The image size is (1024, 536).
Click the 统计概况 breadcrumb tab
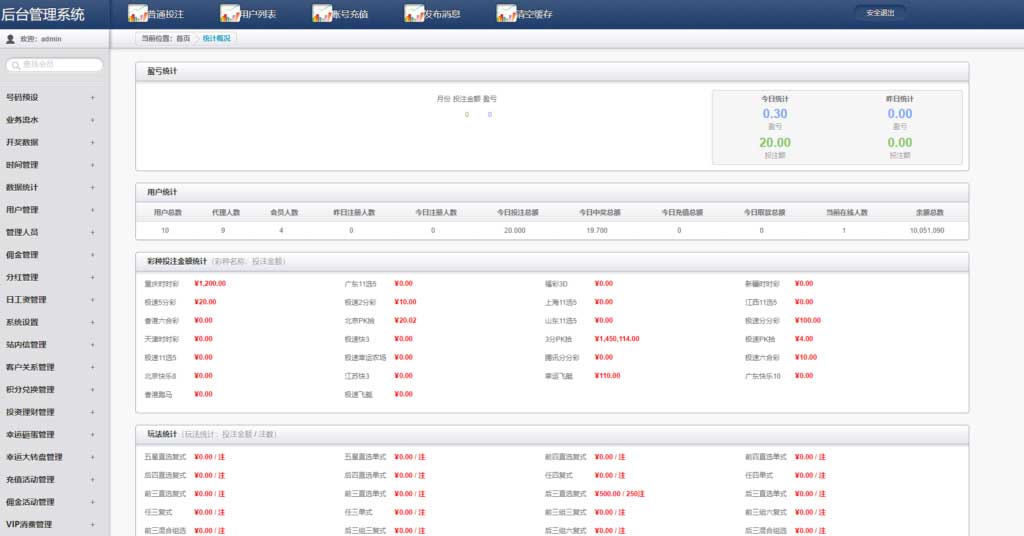coord(216,39)
